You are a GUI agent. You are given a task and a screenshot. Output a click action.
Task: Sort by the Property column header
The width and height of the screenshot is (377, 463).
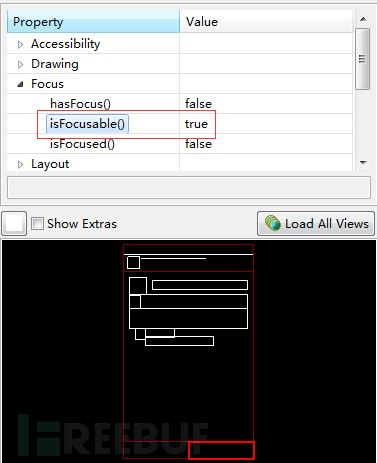pyautogui.click(x=93, y=22)
